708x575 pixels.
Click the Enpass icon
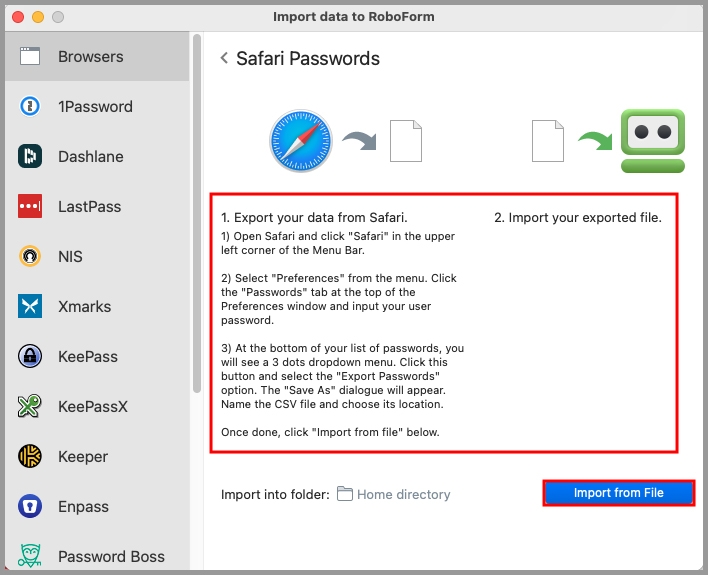(x=30, y=507)
